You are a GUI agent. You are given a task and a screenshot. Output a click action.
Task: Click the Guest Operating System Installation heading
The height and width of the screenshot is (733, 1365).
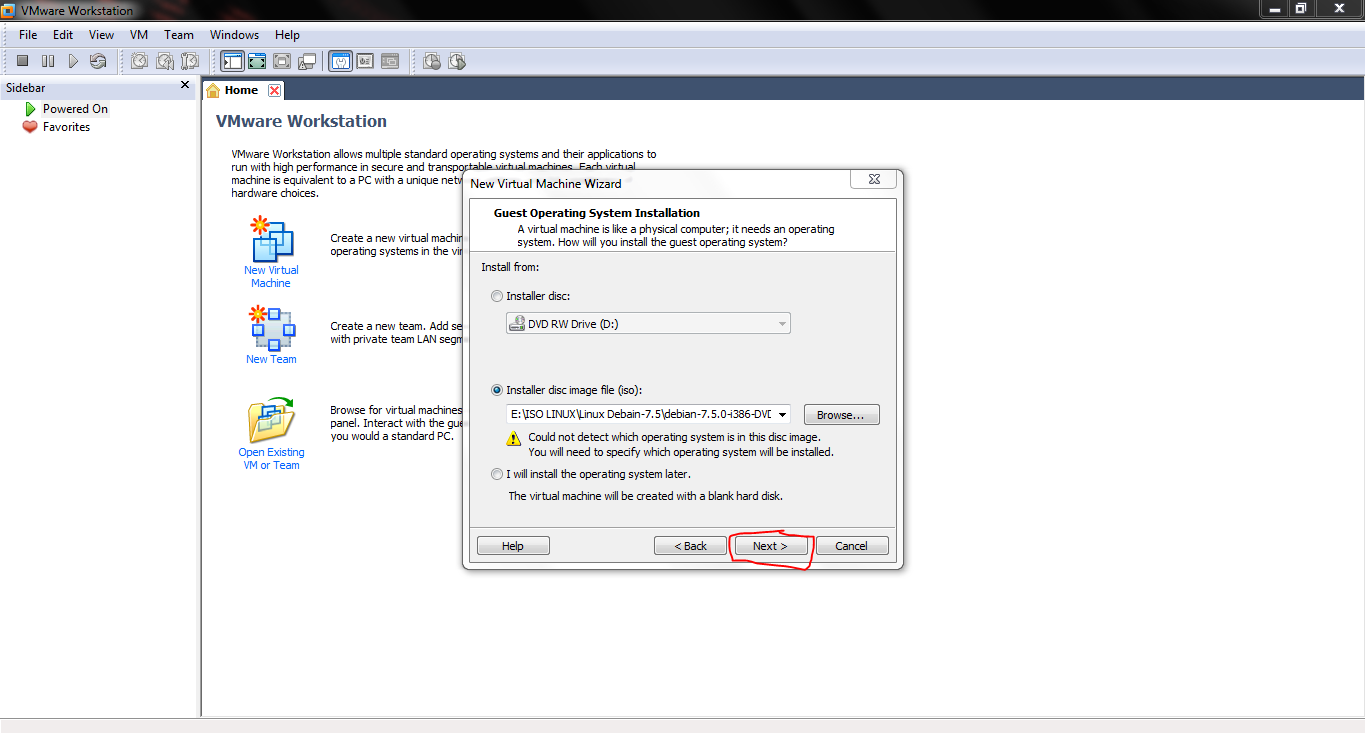[597, 213]
